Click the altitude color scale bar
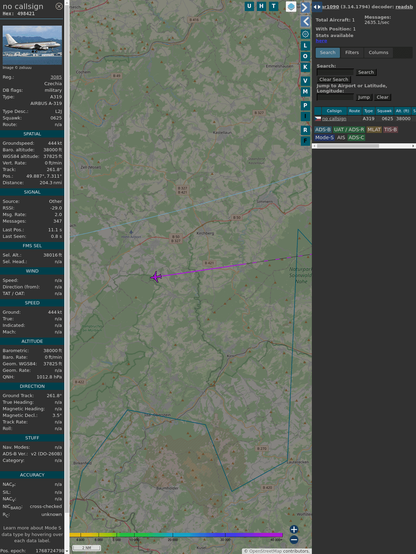This screenshot has width=416, height=554. point(176,535)
